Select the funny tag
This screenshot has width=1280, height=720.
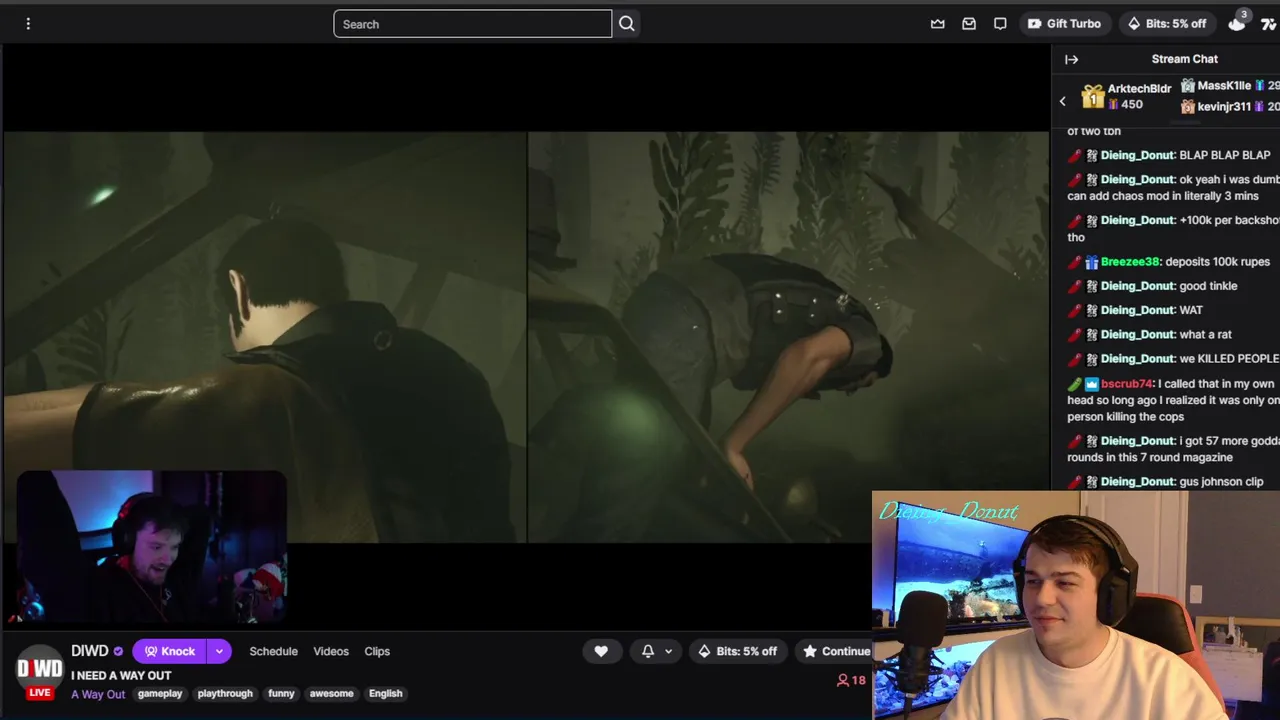[x=281, y=693]
